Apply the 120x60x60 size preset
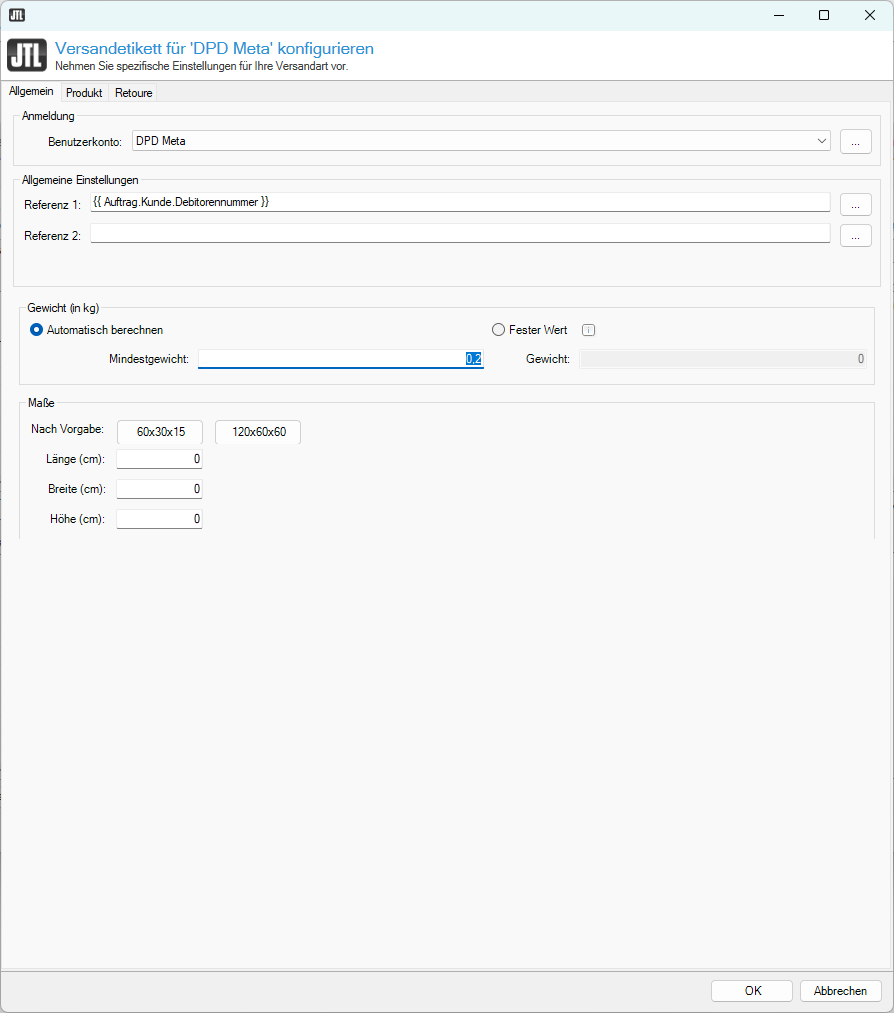This screenshot has width=894, height=1013. pos(258,432)
